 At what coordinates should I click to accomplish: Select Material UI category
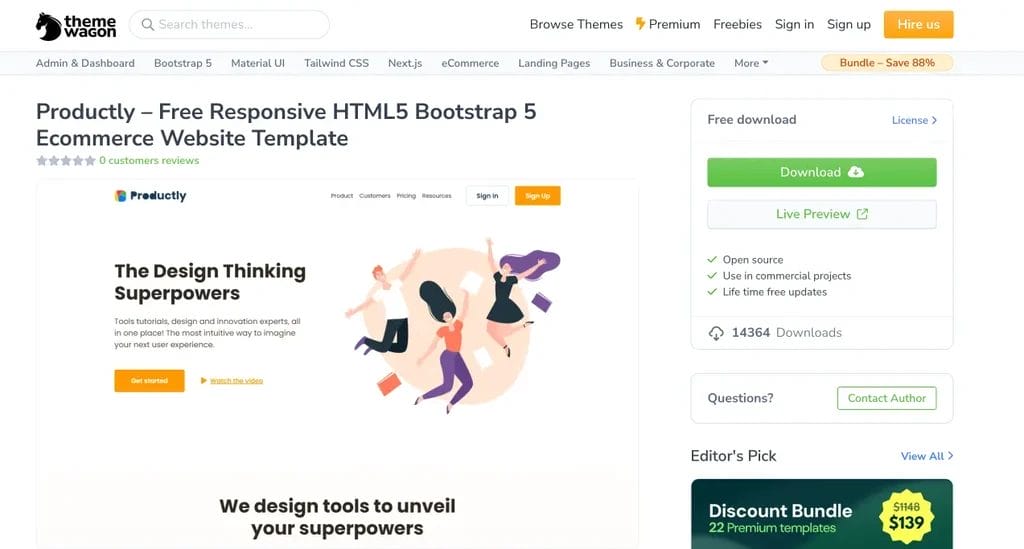pos(258,63)
